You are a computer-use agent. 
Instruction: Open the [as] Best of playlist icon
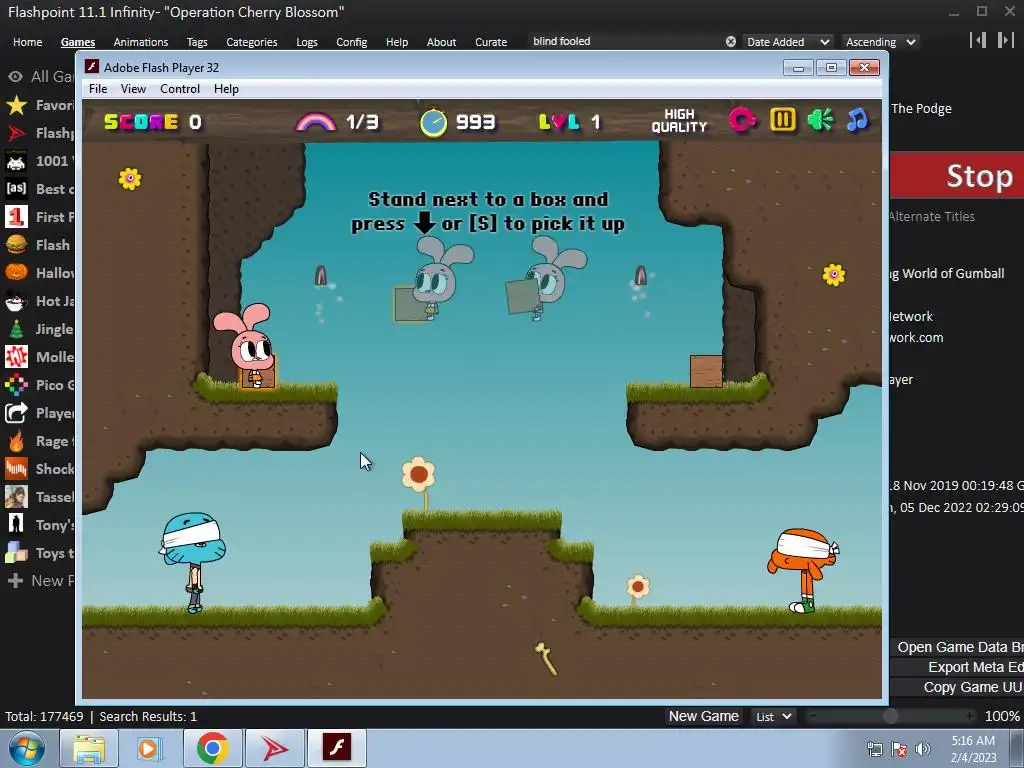pos(16,189)
